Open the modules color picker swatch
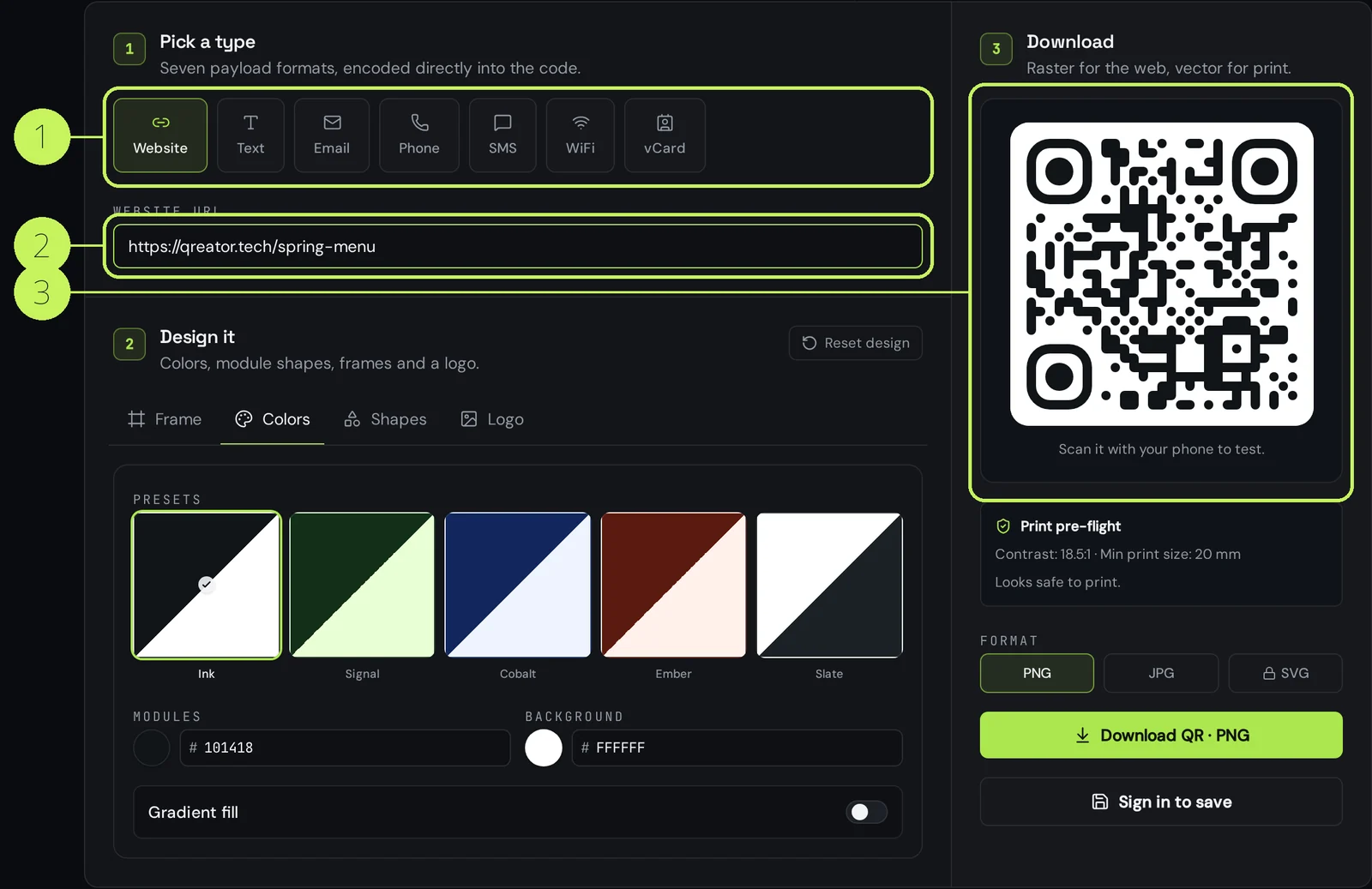 coord(152,748)
